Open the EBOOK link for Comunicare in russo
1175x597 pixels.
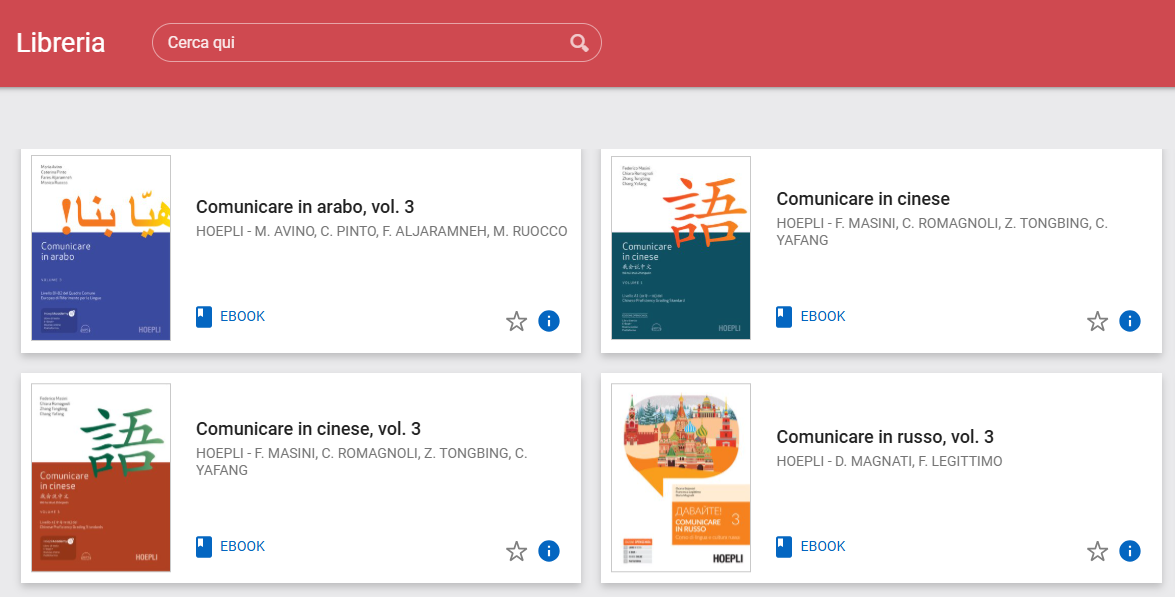tap(820, 546)
